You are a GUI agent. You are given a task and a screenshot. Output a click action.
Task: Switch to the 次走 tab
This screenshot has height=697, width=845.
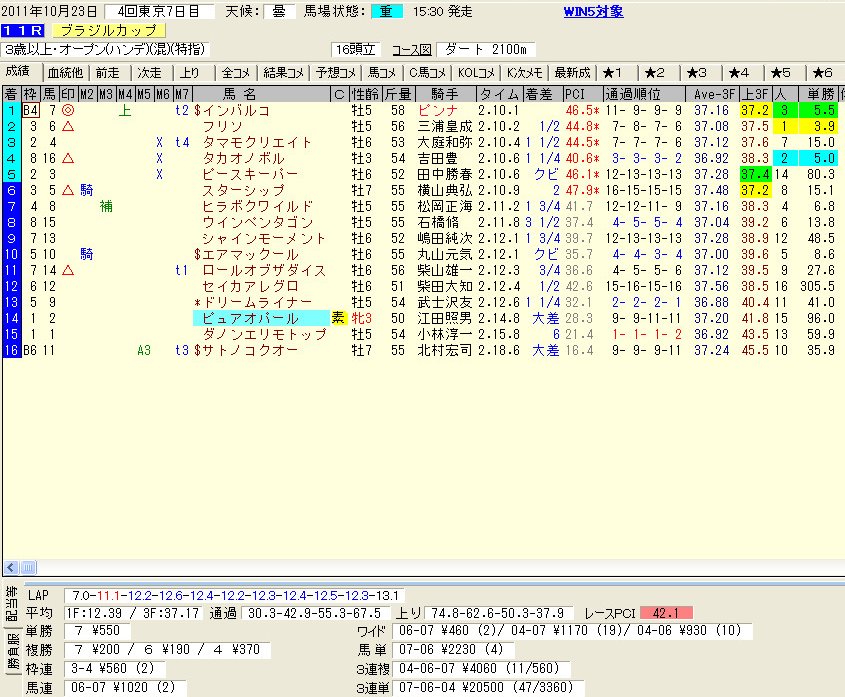pyautogui.click(x=149, y=73)
